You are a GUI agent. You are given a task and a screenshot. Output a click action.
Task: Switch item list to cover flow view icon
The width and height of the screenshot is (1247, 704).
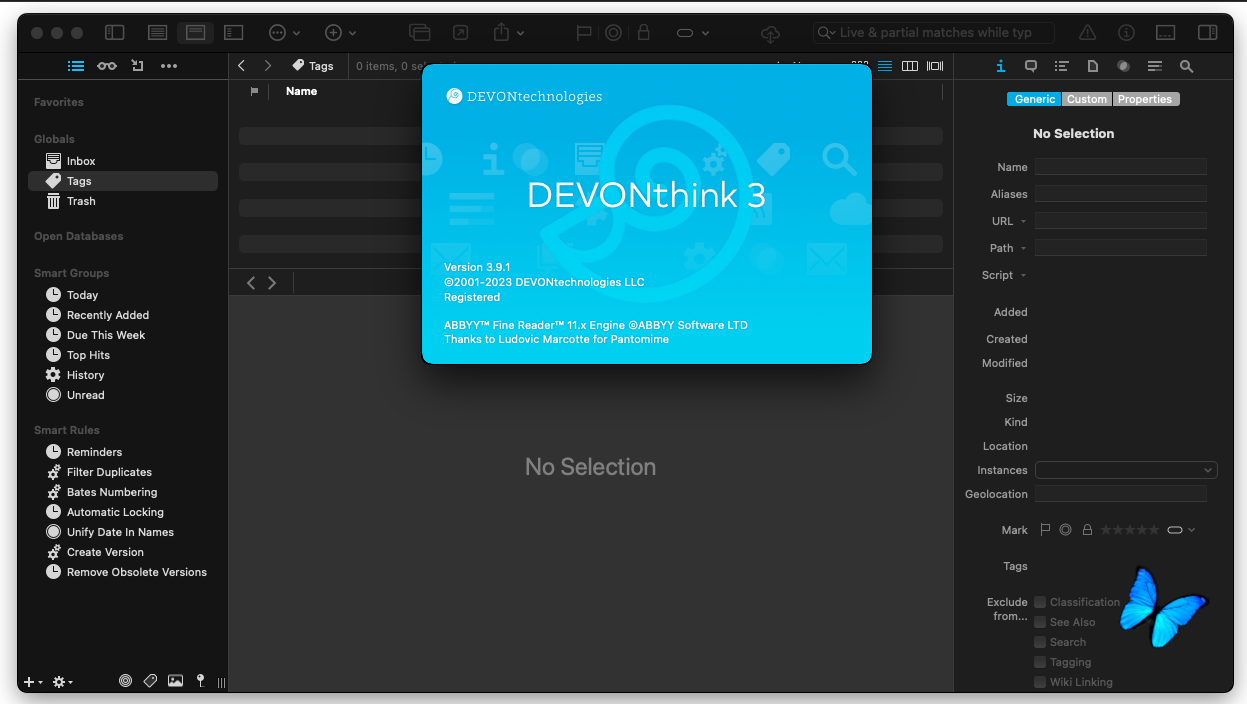pos(935,66)
